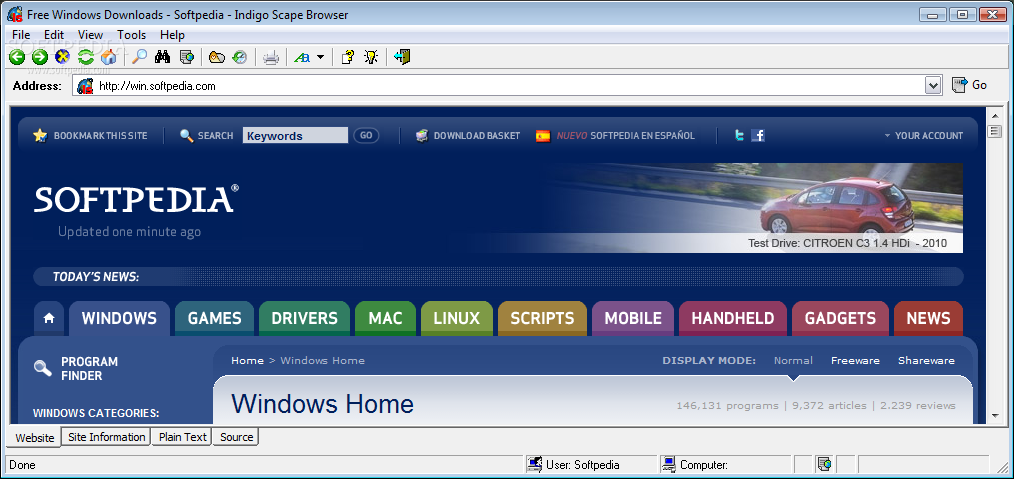Switch to the Source tab

click(237, 437)
